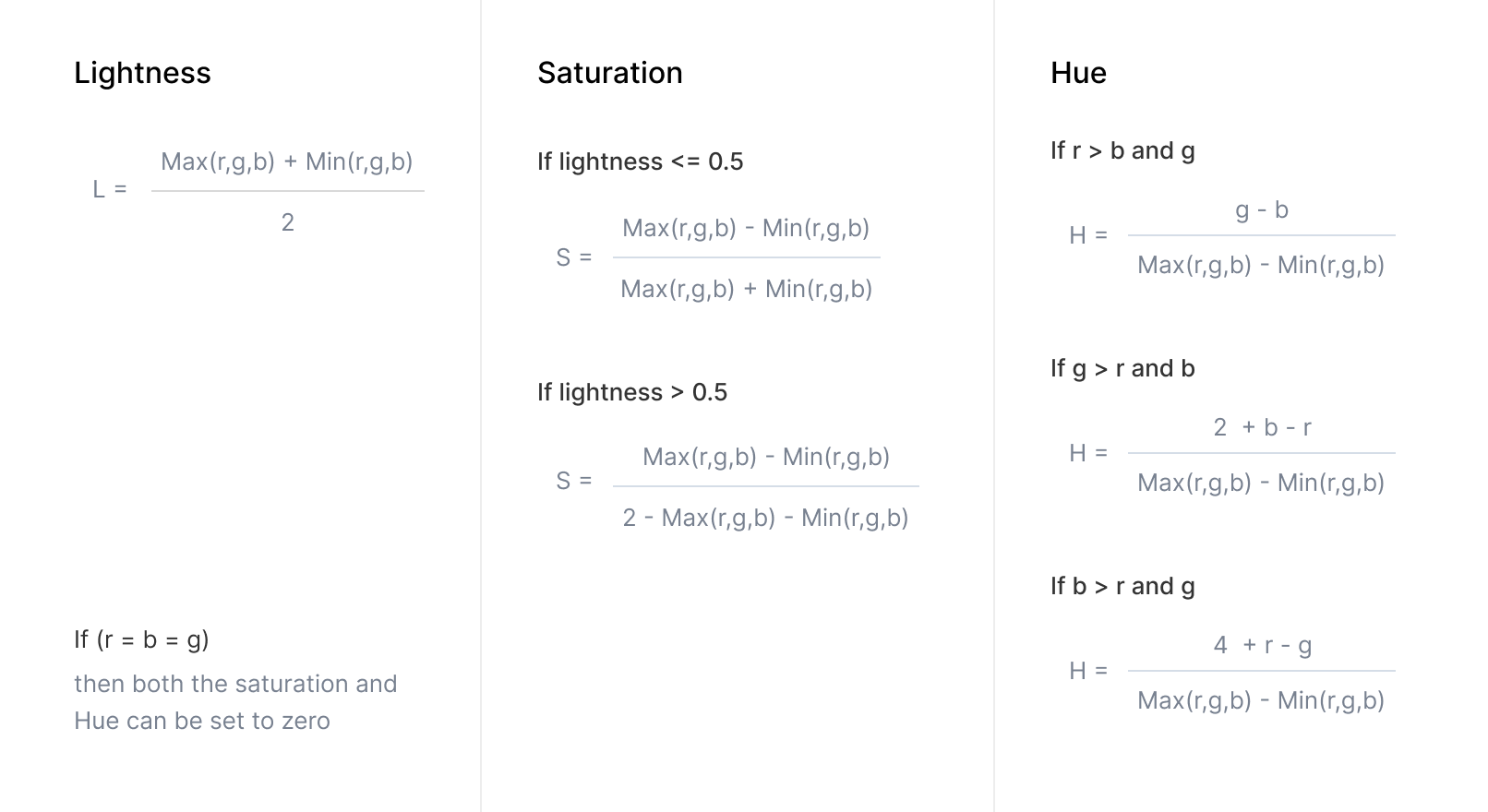
Task: Click the "2 - Max(r,g,b) - Min(r,g,b)" denominator
Action: tap(765, 518)
